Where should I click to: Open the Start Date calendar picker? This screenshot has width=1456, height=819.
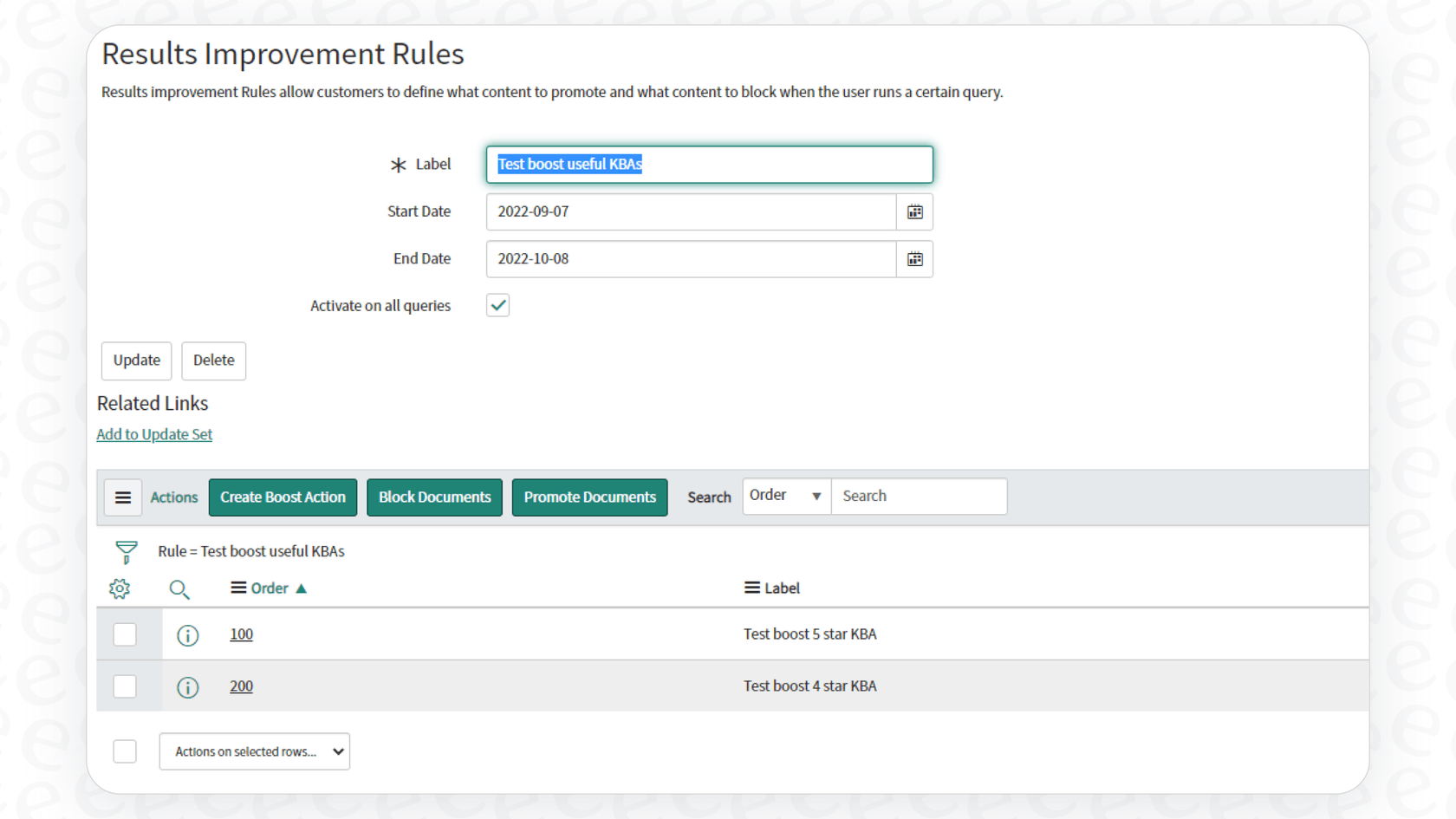pyautogui.click(x=914, y=211)
